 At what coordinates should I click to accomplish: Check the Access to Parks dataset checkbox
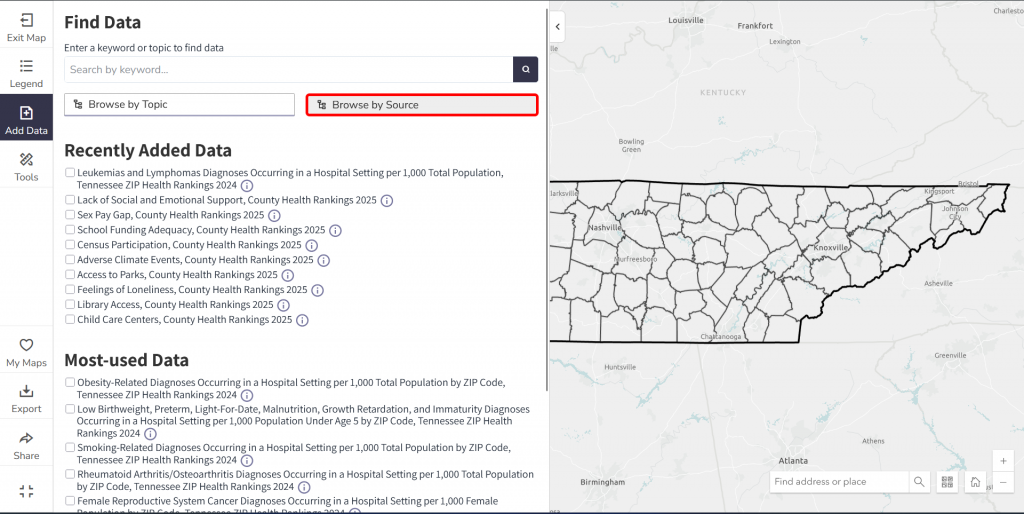[70, 274]
